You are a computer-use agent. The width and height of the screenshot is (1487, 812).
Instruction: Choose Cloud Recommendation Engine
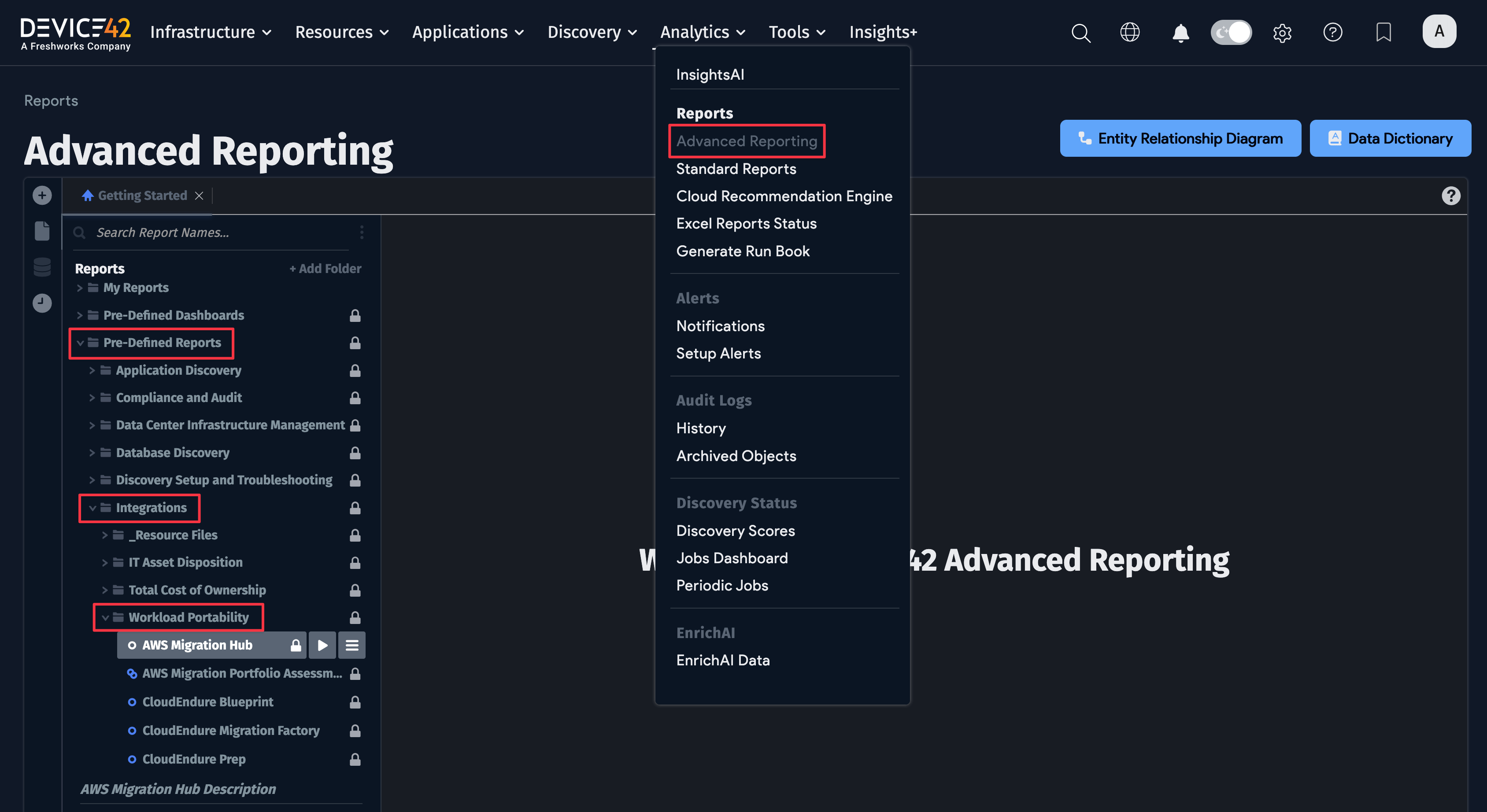pyautogui.click(x=784, y=196)
